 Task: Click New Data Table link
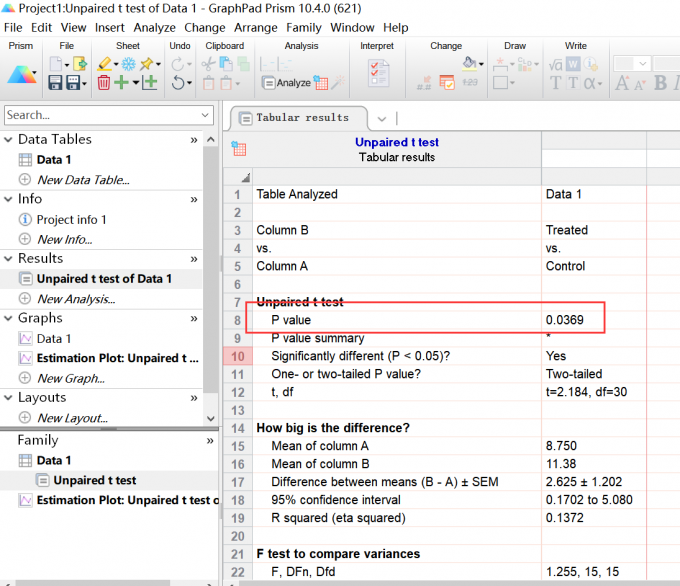pos(83,180)
